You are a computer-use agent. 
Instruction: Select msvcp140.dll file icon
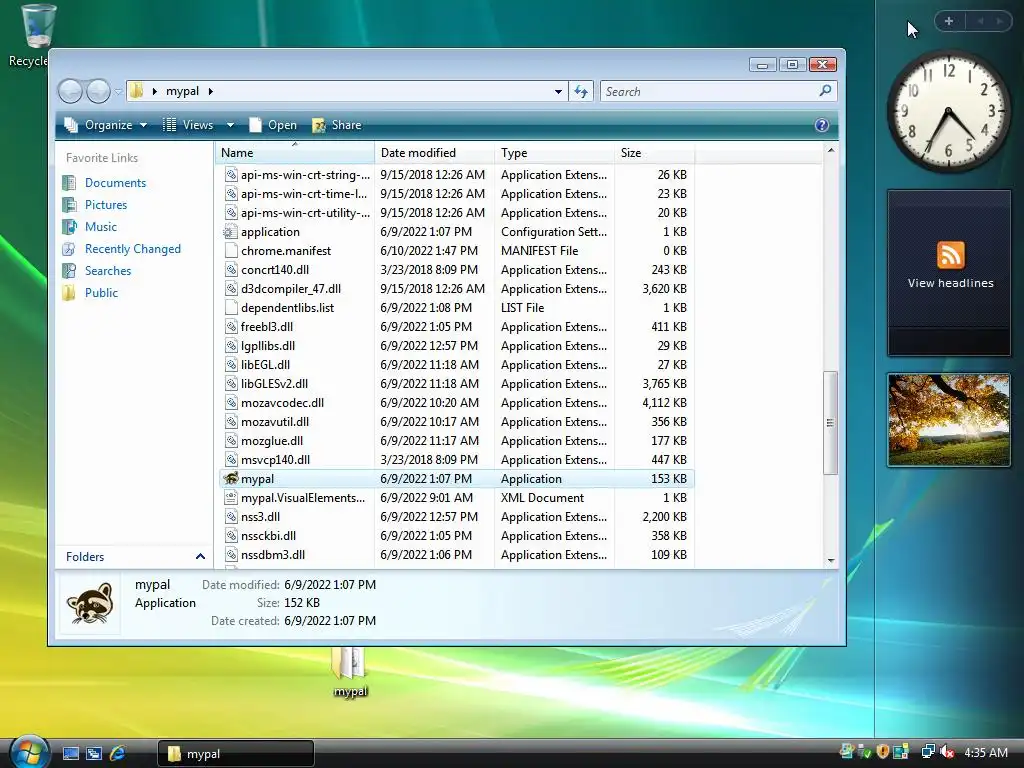[x=230, y=460]
